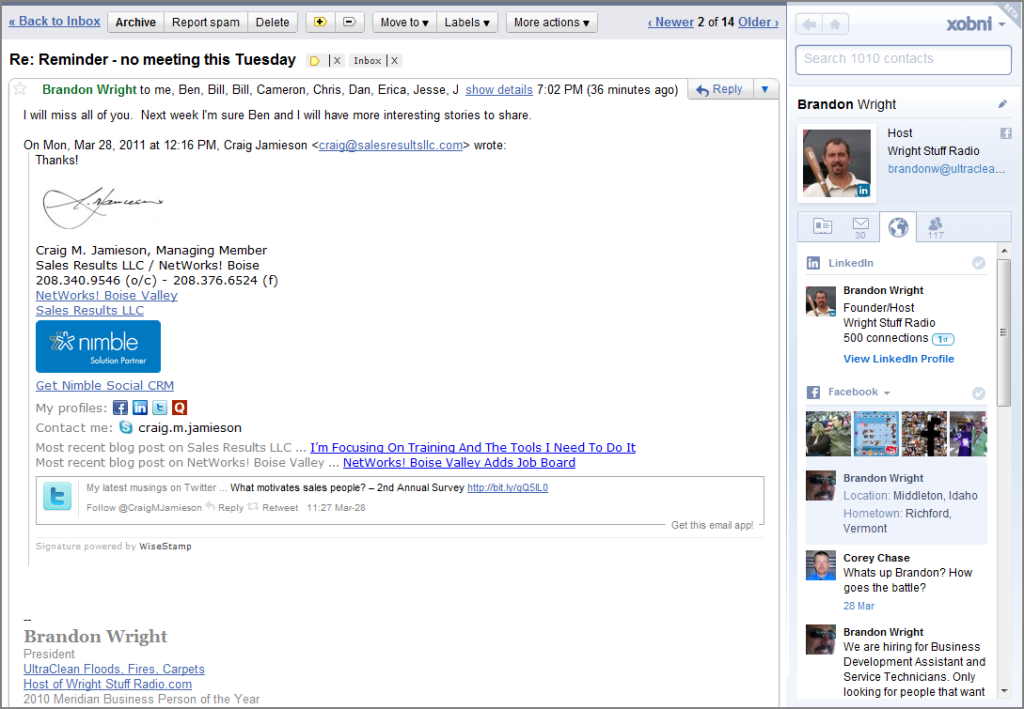Open Craig's Quora profile icon

pos(180,407)
